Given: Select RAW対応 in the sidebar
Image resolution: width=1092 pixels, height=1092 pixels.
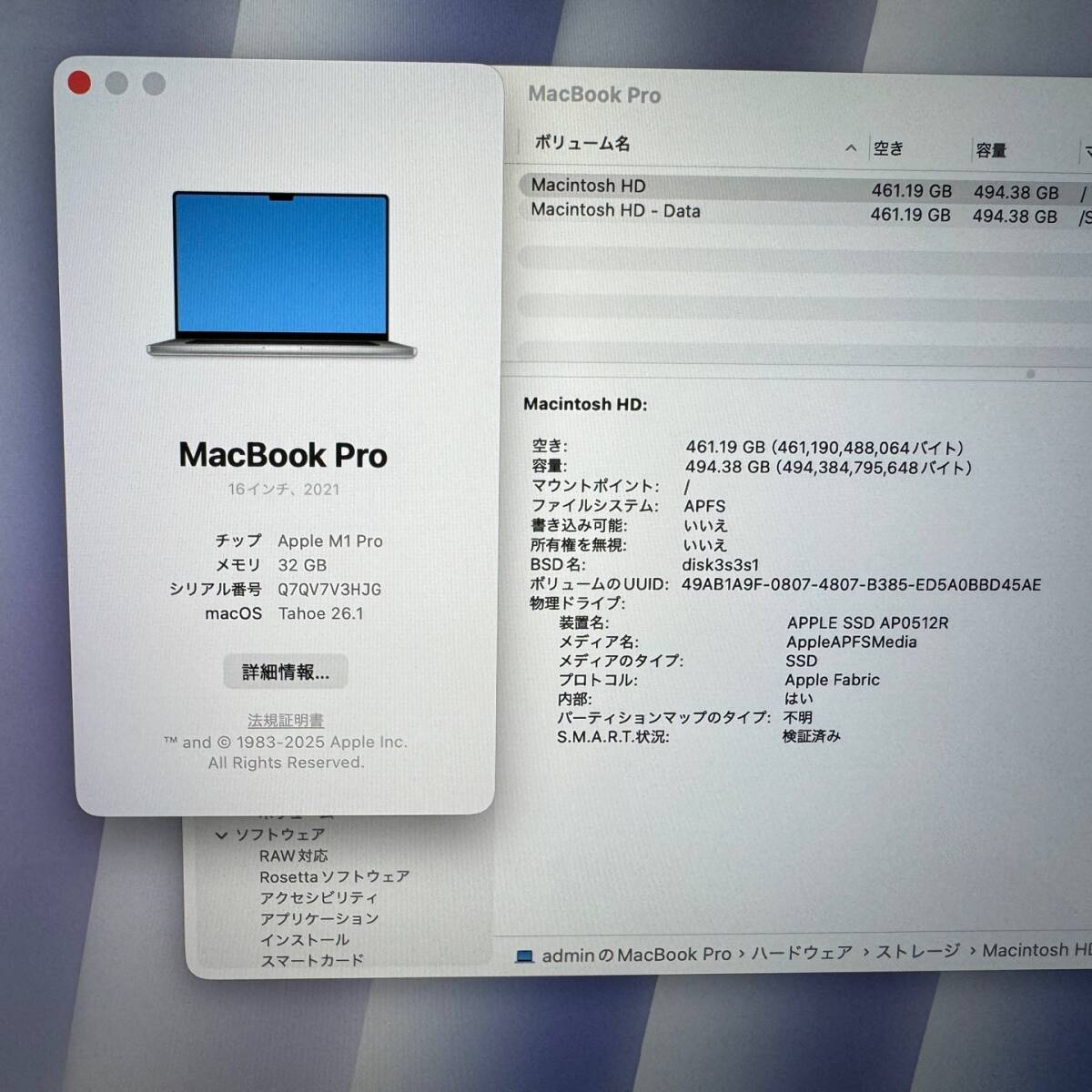Looking at the screenshot, I should pyautogui.click(x=293, y=855).
